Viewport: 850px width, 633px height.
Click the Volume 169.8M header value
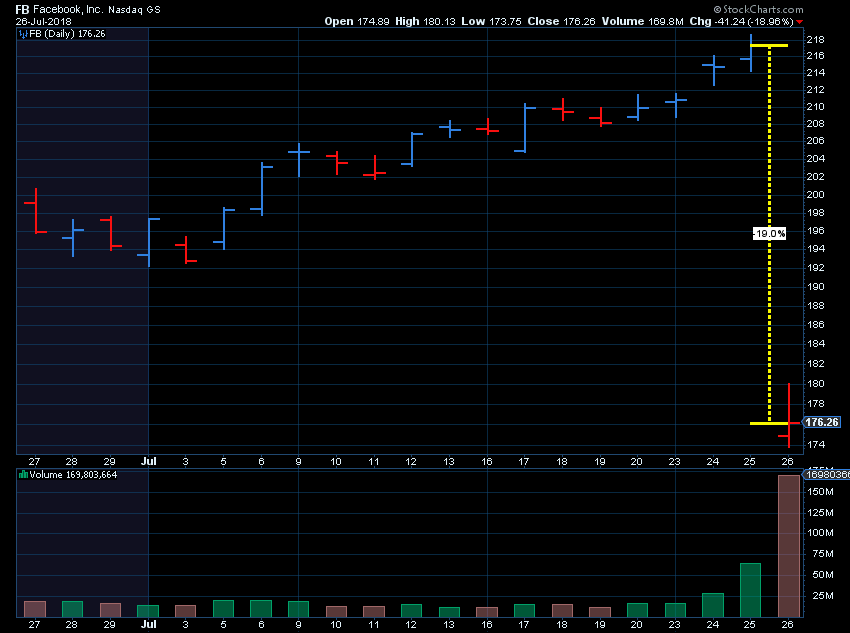click(642, 21)
